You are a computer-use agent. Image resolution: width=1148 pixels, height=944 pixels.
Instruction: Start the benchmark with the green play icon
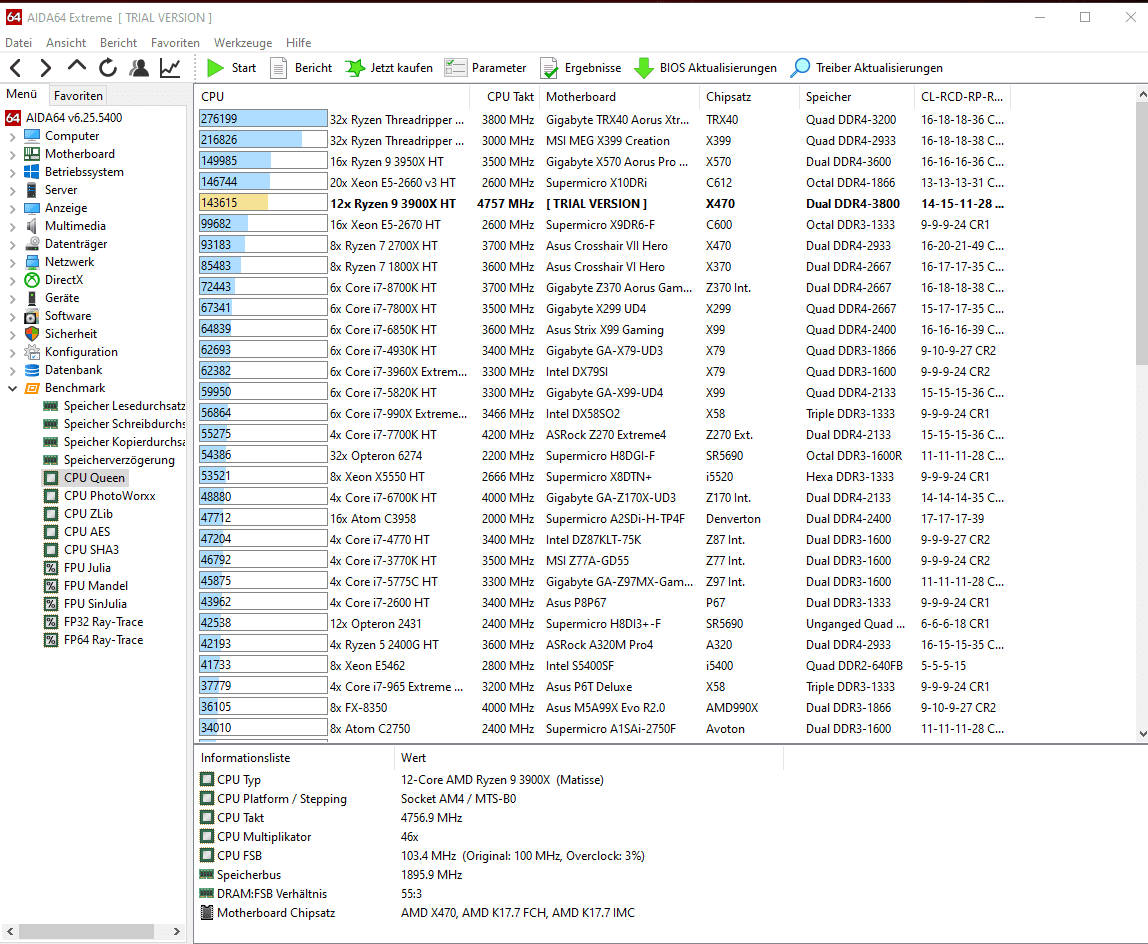pyautogui.click(x=215, y=68)
